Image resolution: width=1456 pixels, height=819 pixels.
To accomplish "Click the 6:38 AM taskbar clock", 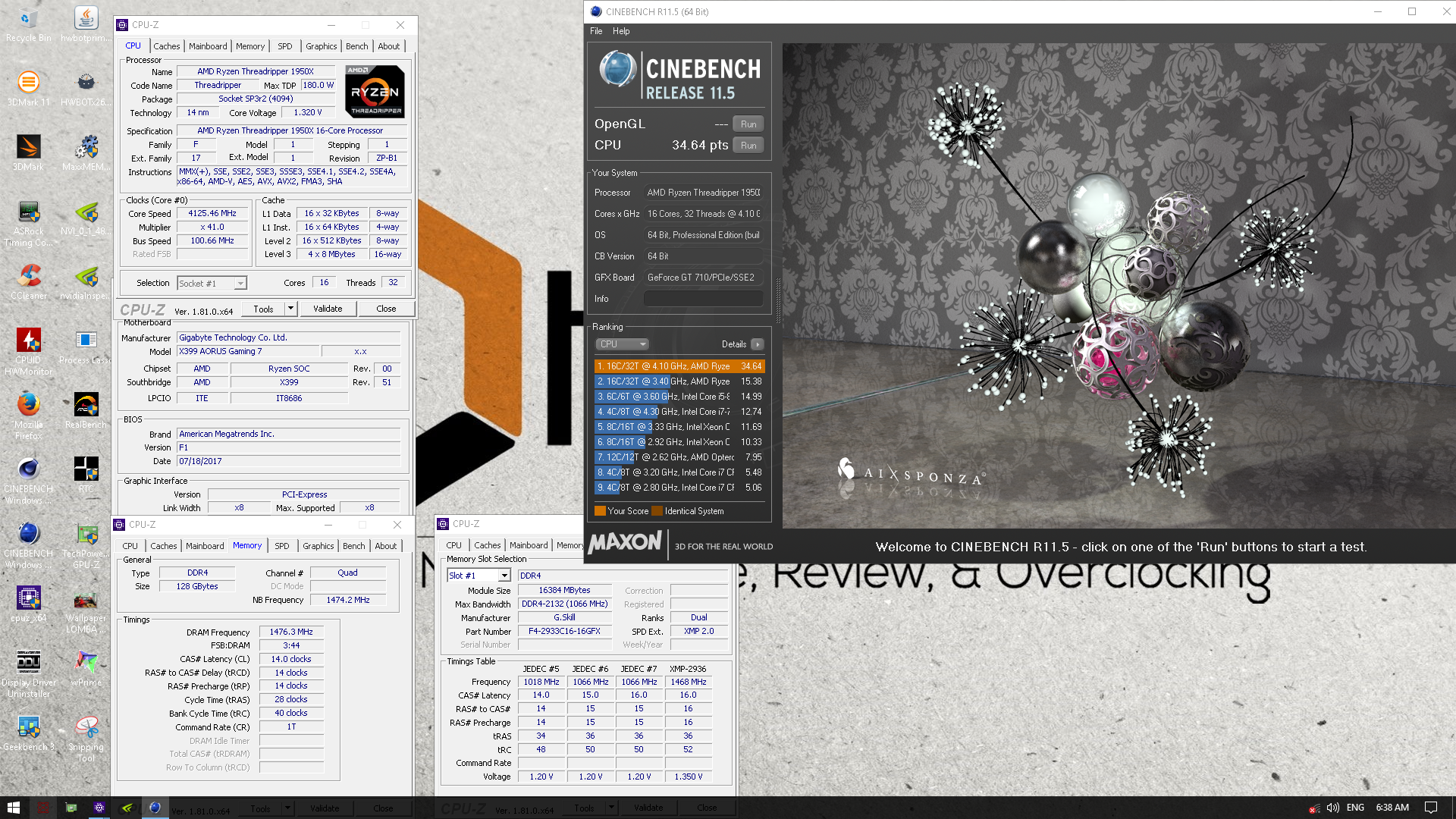I will (1392, 808).
